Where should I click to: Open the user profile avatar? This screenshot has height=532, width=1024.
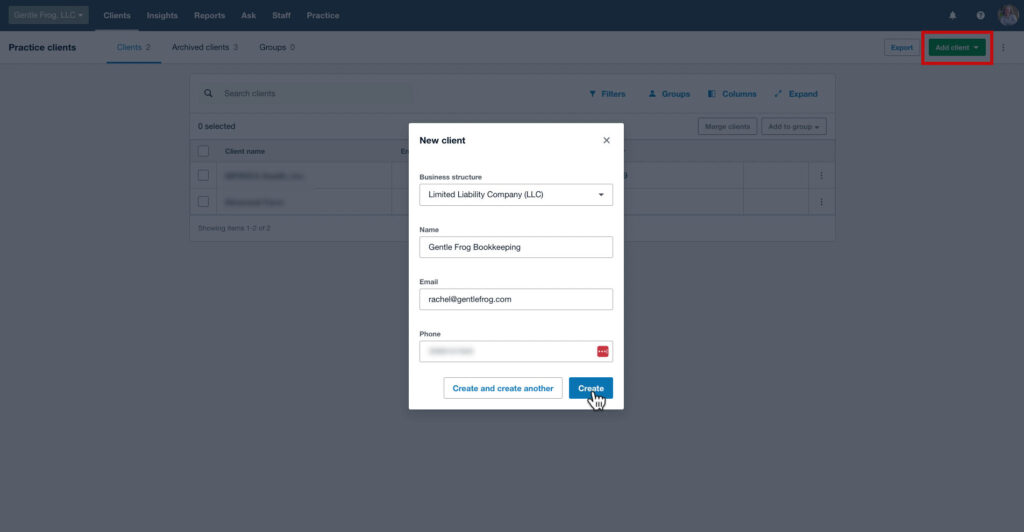pyautogui.click(x=1008, y=14)
